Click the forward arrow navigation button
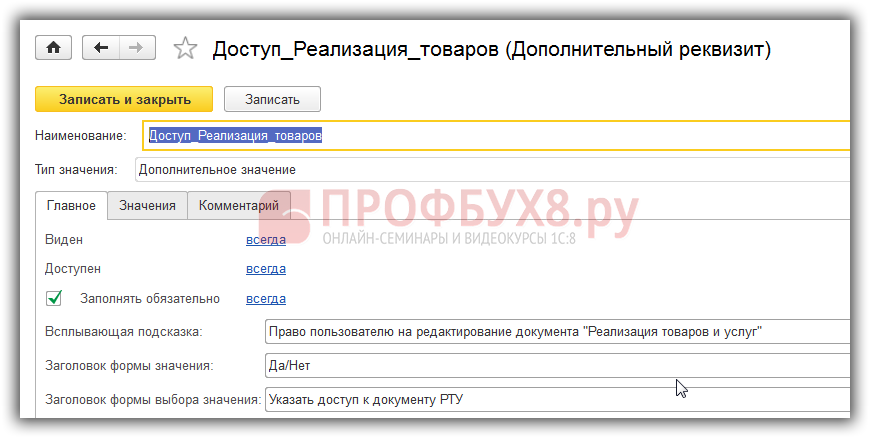The width and height of the screenshot is (870, 438). pyautogui.click(x=137, y=48)
